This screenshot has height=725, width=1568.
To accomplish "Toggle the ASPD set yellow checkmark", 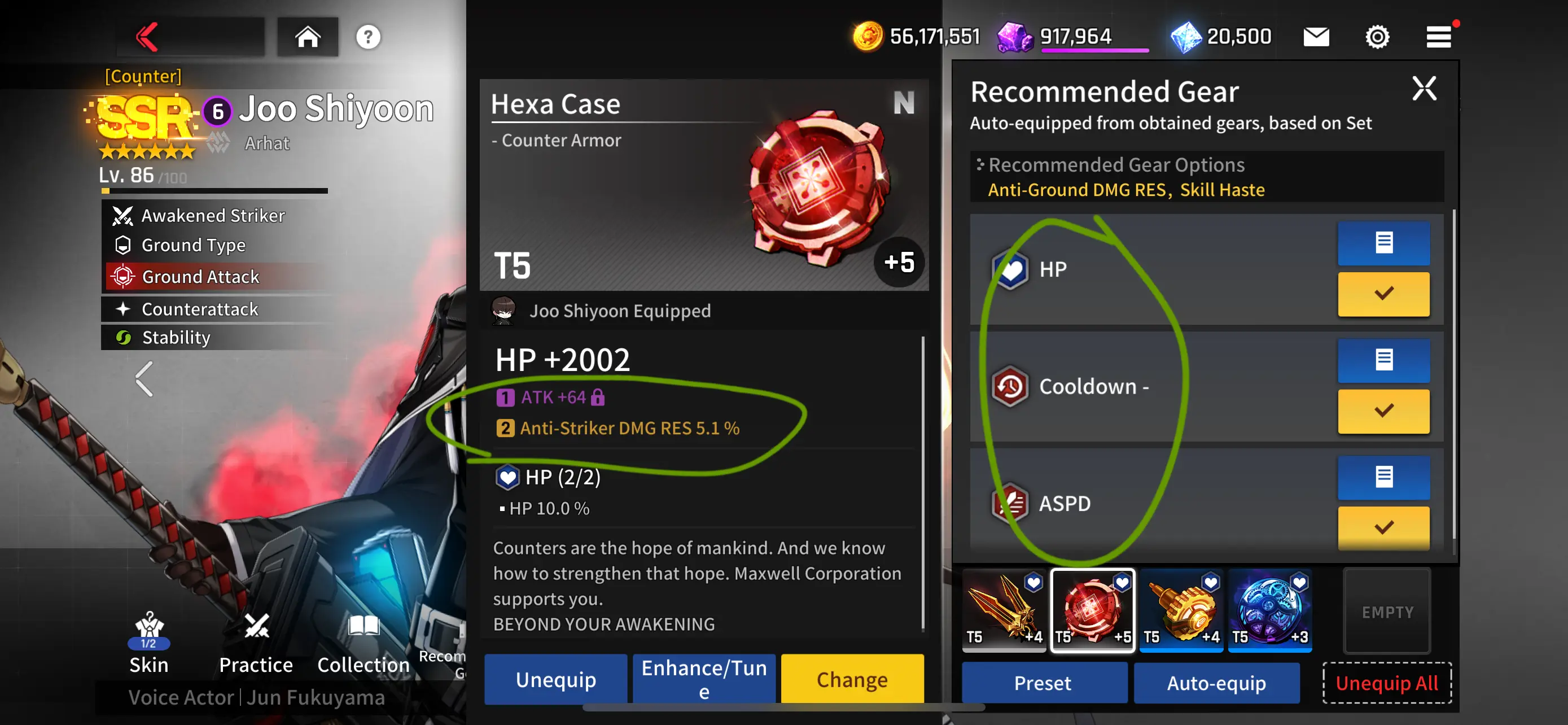I will 1383,528.
